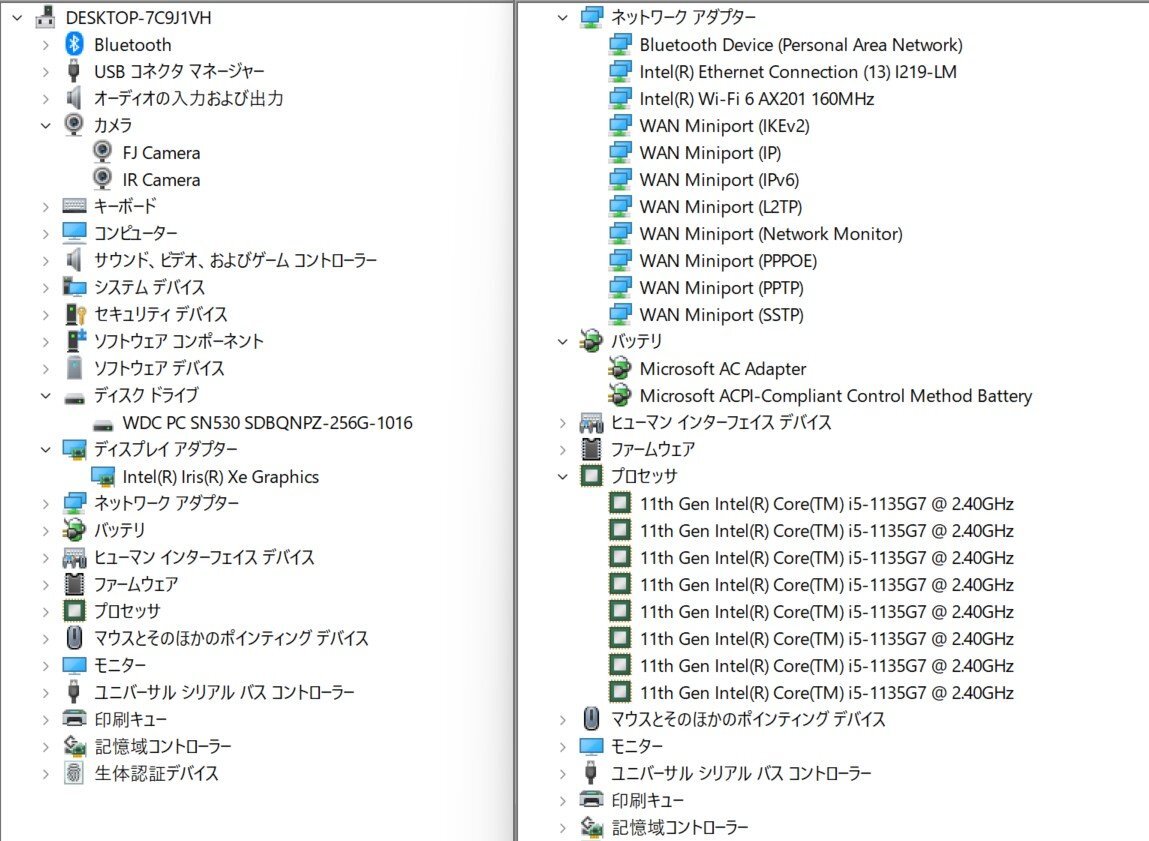This screenshot has height=841, width=1149.
Task: Select 印刷キュー in right pane
Action: tap(647, 800)
